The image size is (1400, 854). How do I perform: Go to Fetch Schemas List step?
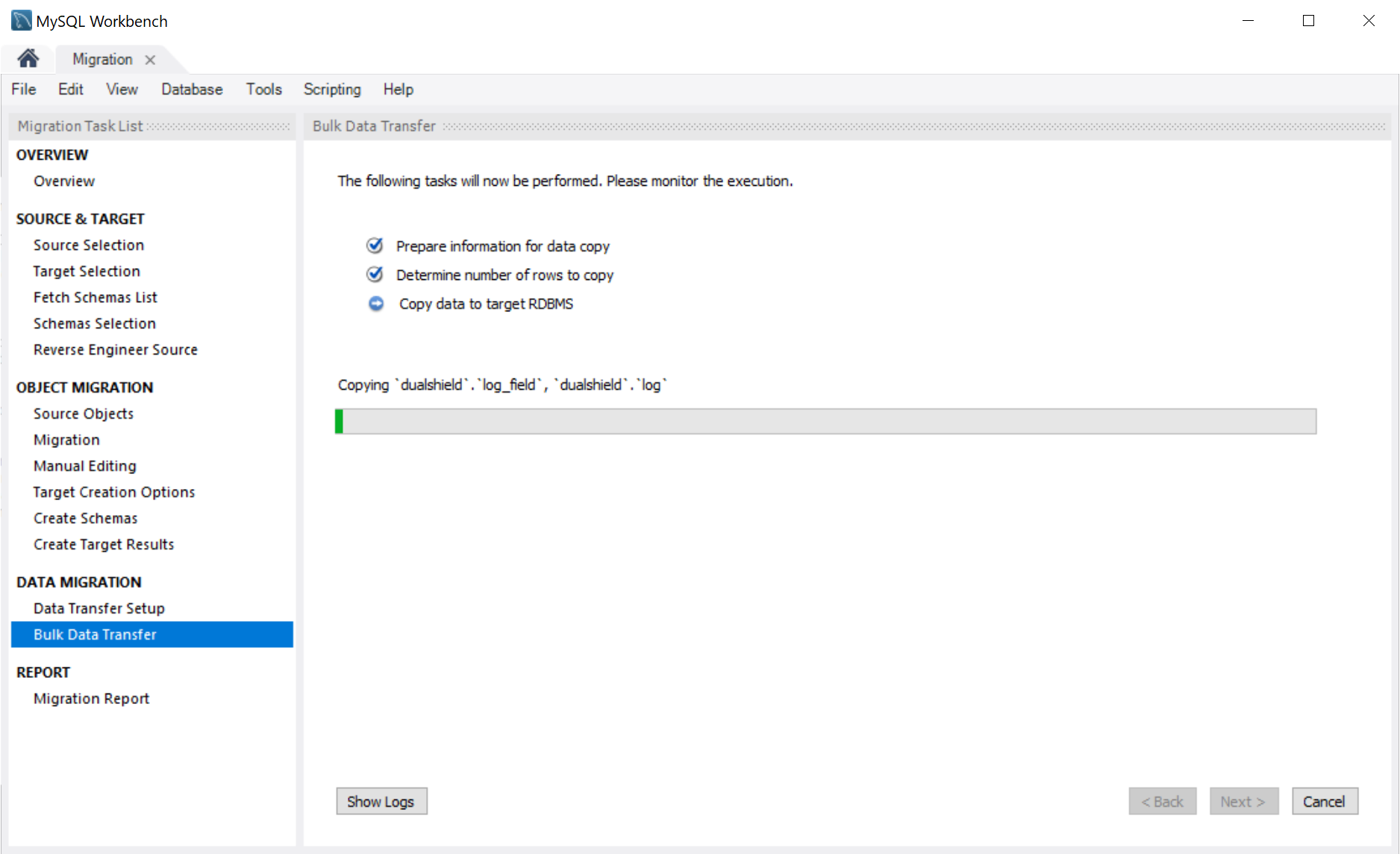click(96, 297)
